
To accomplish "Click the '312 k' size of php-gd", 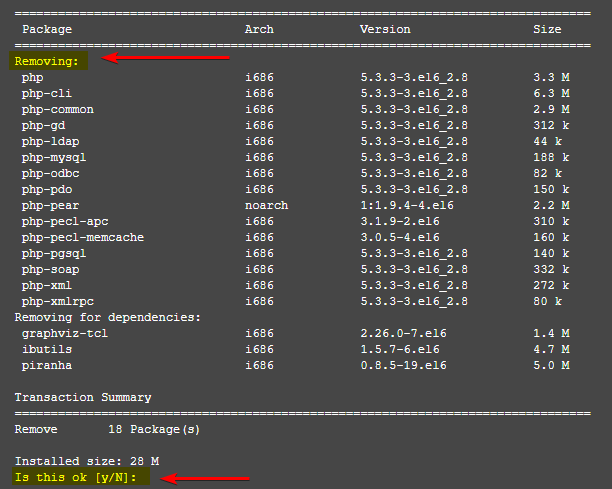I will pos(551,125).
